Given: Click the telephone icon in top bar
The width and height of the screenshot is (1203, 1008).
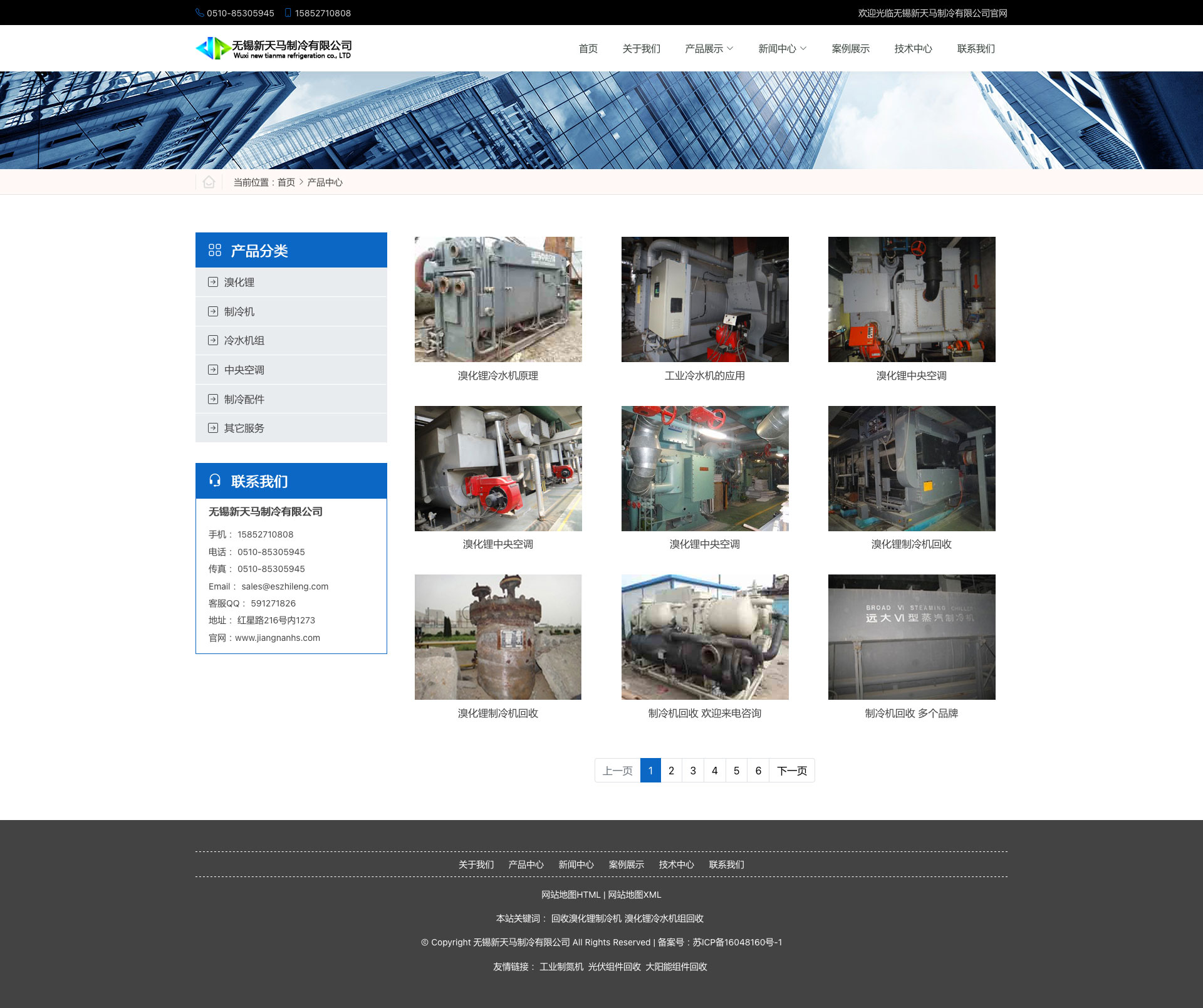Looking at the screenshot, I should (199, 13).
